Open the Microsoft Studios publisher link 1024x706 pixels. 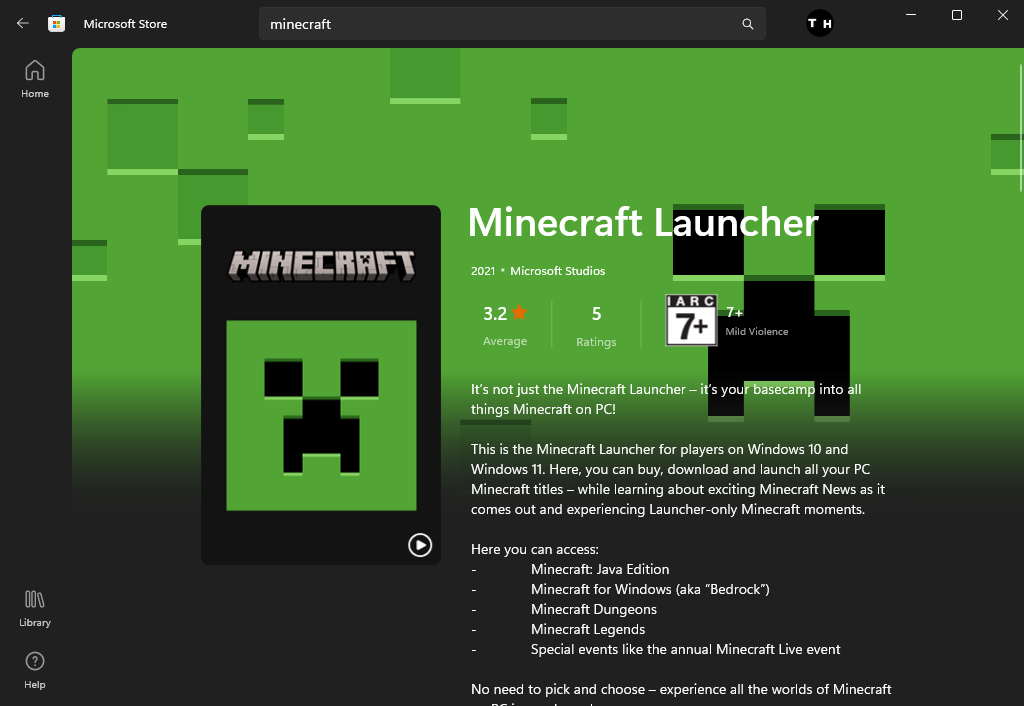(557, 270)
